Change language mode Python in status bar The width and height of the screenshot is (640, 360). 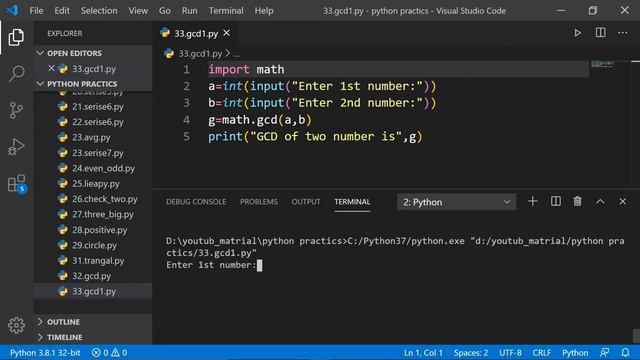point(575,353)
